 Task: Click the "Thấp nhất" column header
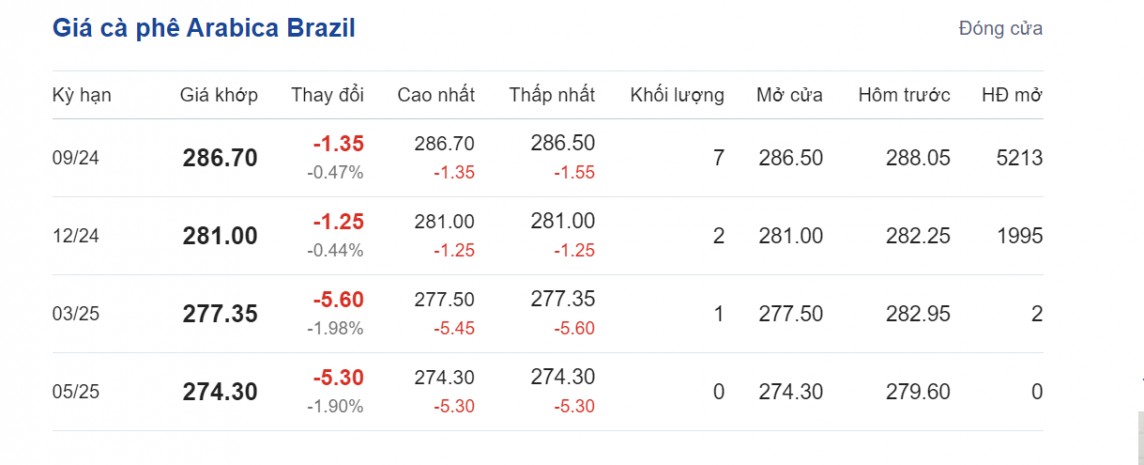pyautogui.click(x=551, y=96)
